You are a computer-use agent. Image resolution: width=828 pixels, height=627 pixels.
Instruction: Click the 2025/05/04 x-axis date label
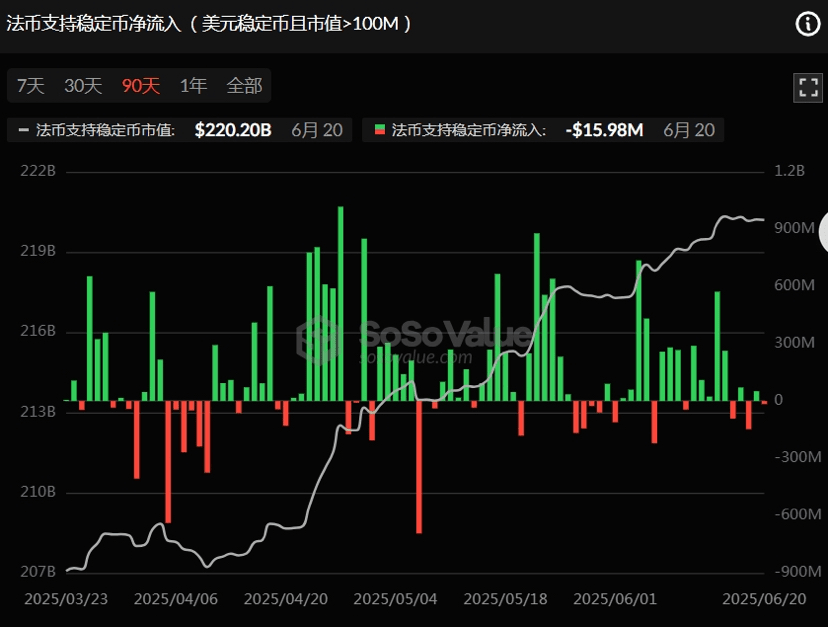396,599
